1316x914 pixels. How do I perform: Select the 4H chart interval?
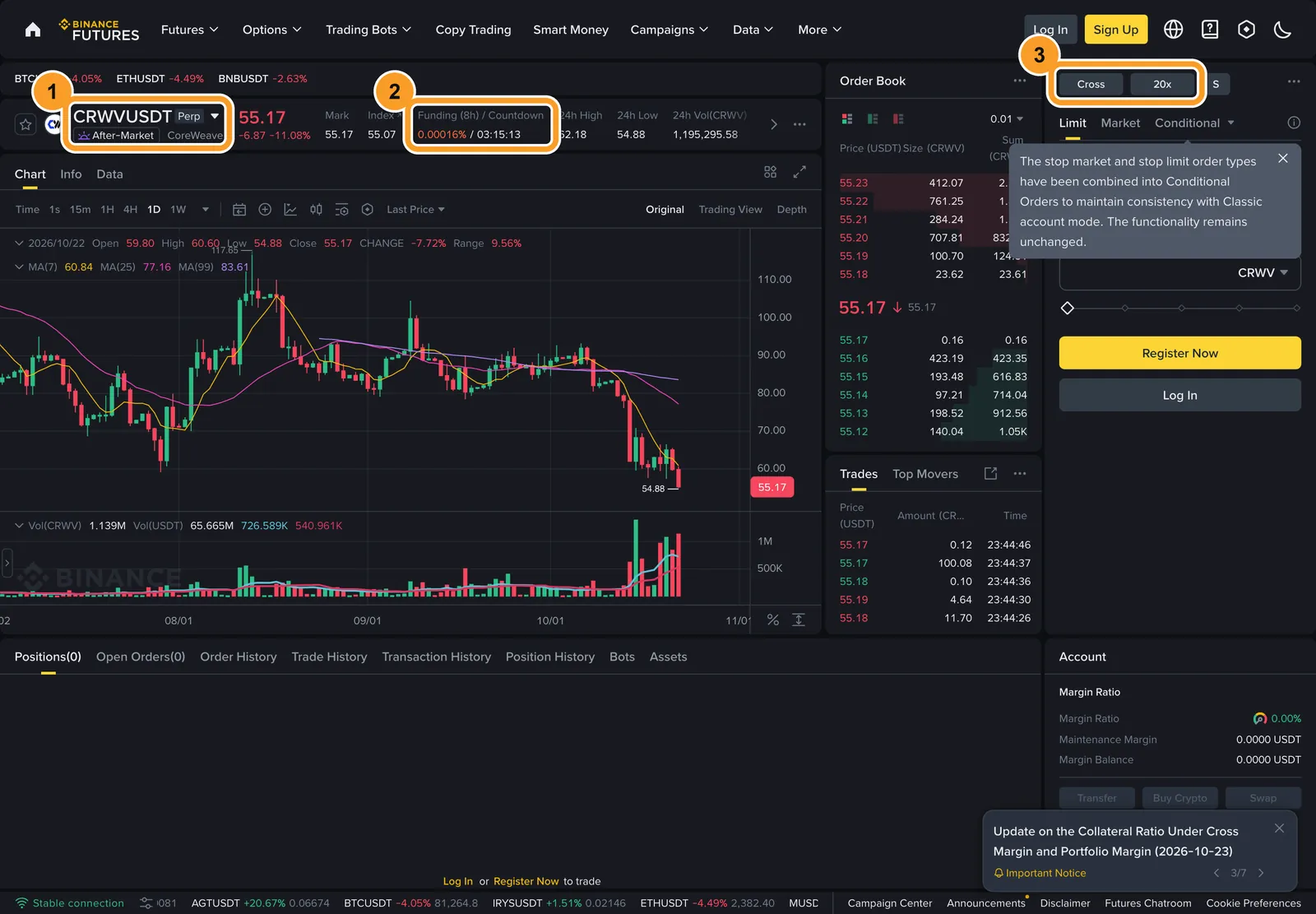130,210
